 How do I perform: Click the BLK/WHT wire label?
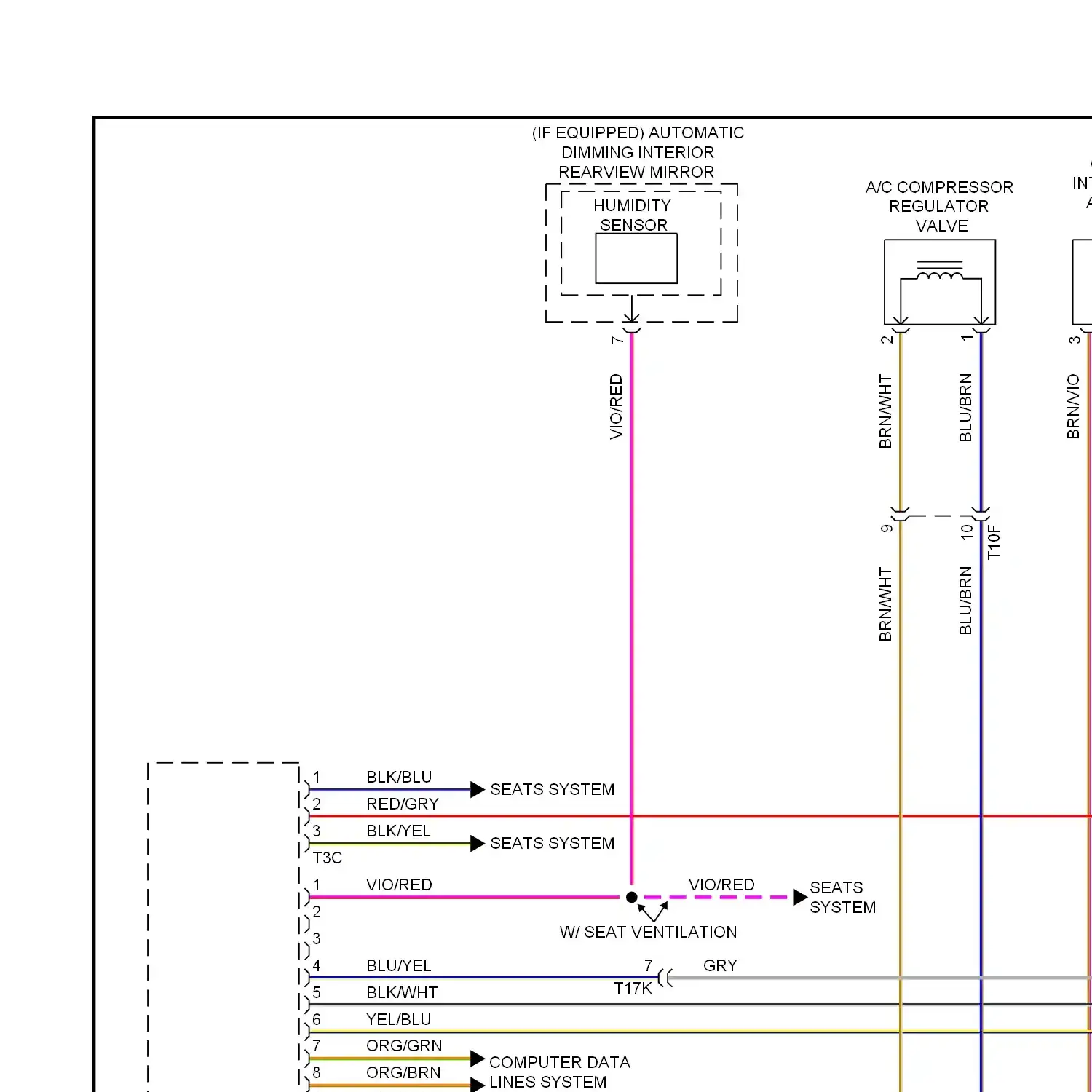402,992
